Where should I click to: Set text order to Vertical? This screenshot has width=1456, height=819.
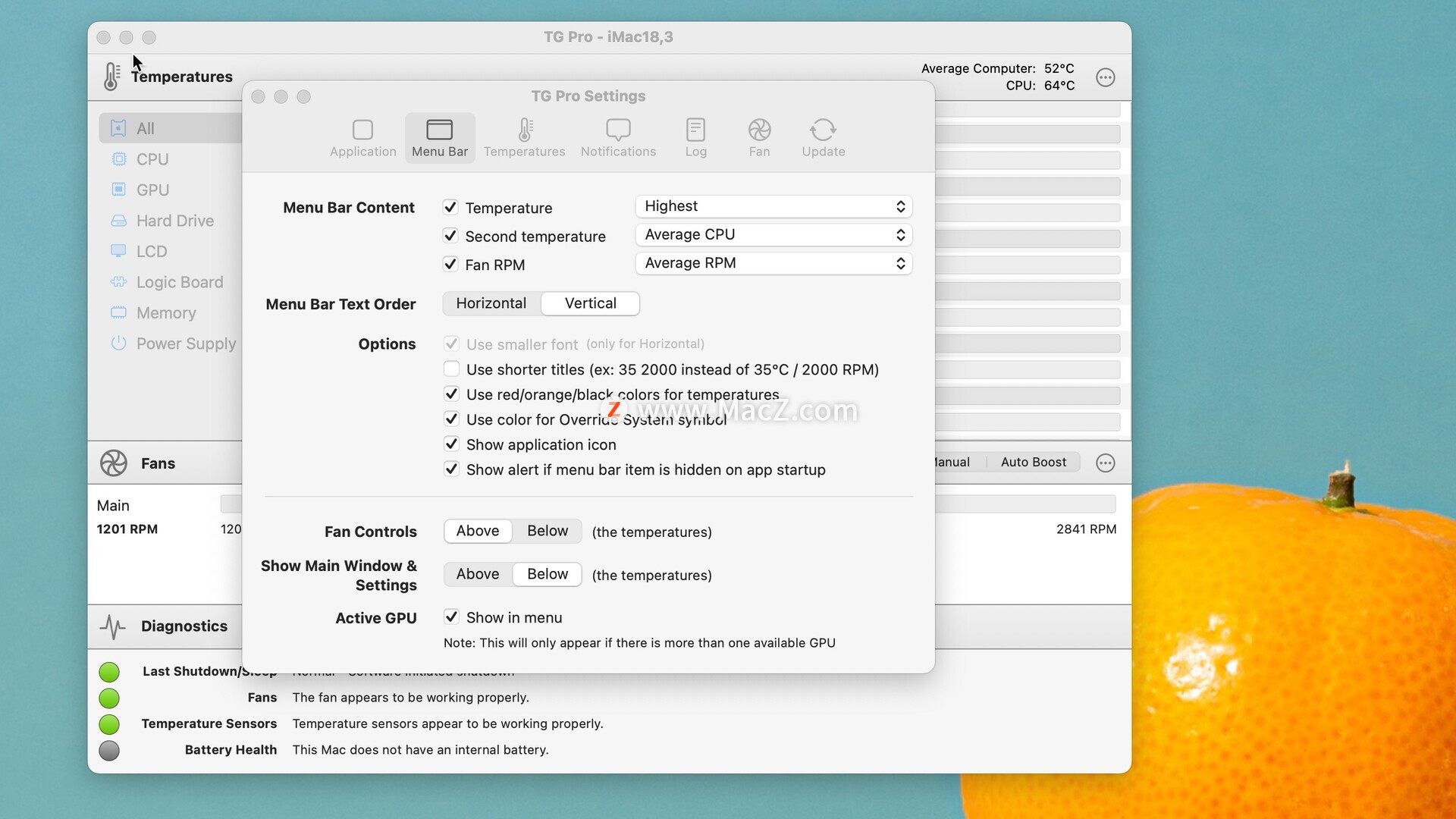tap(591, 303)
